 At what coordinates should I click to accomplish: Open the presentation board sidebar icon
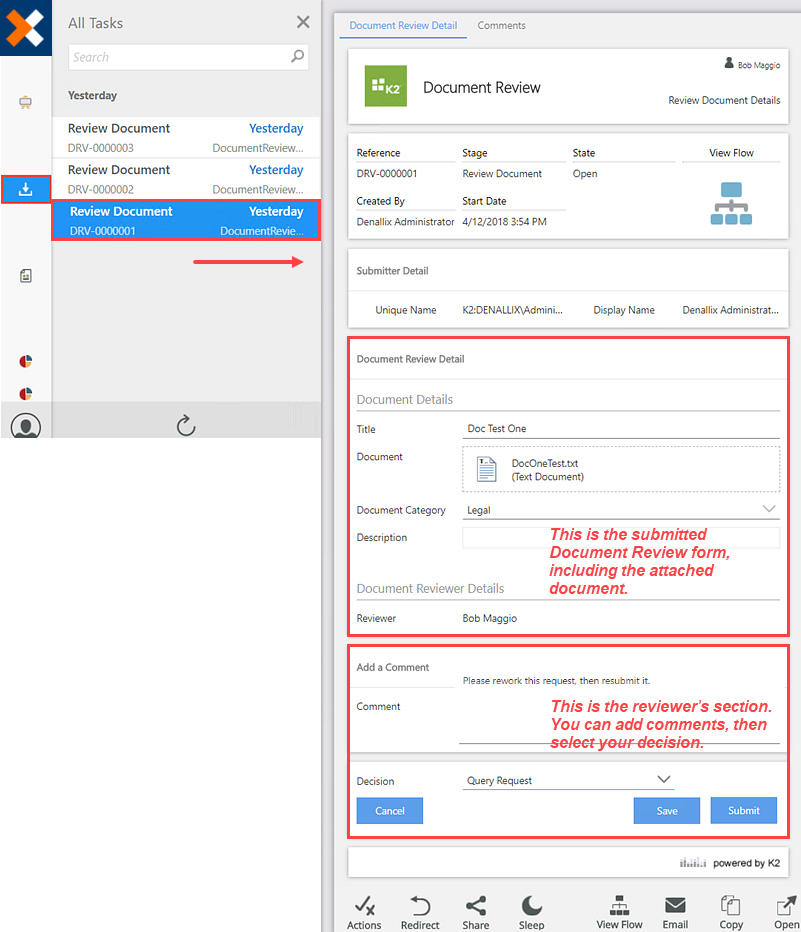coord(26,102)
